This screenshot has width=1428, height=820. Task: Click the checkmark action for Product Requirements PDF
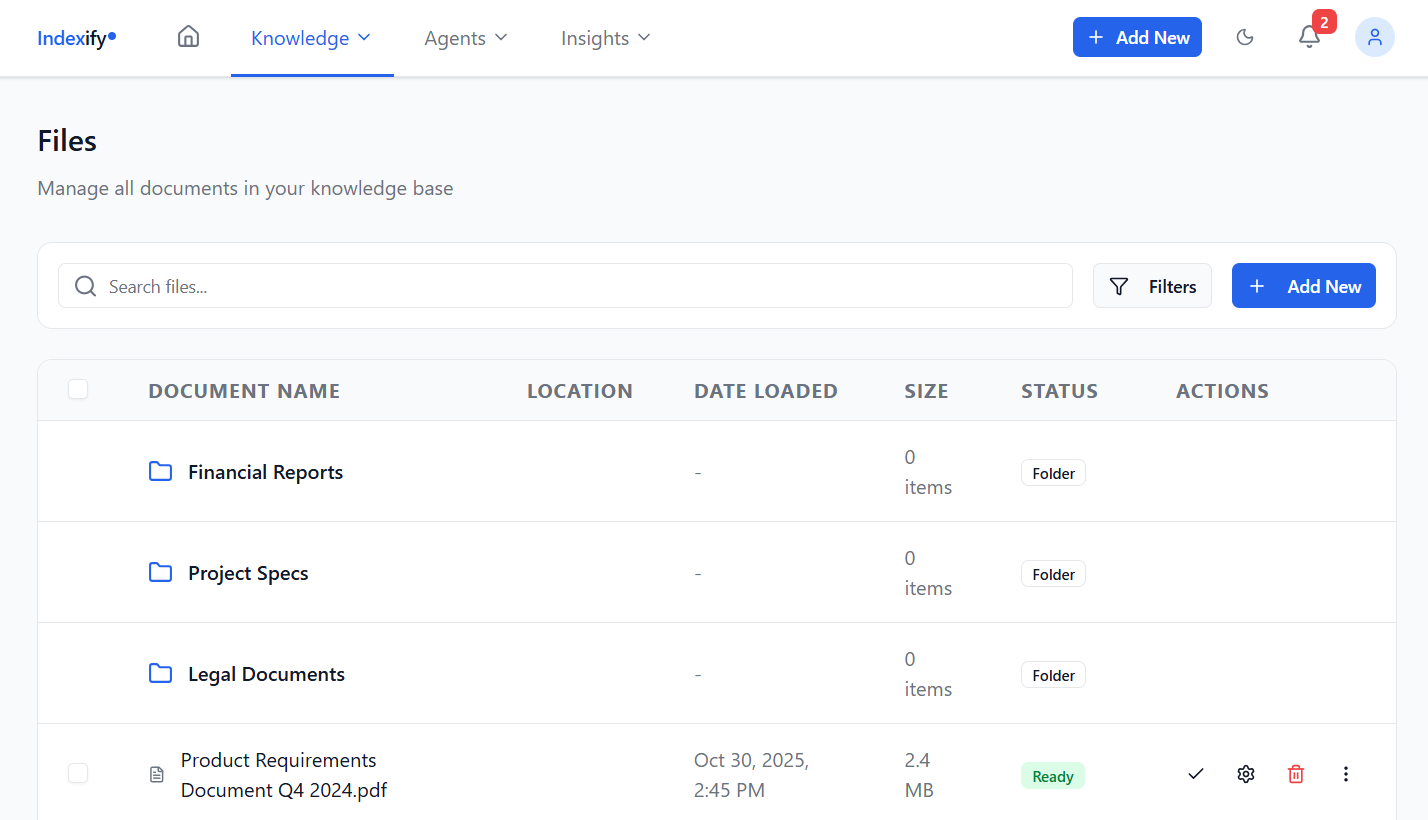pos(1195,773)
